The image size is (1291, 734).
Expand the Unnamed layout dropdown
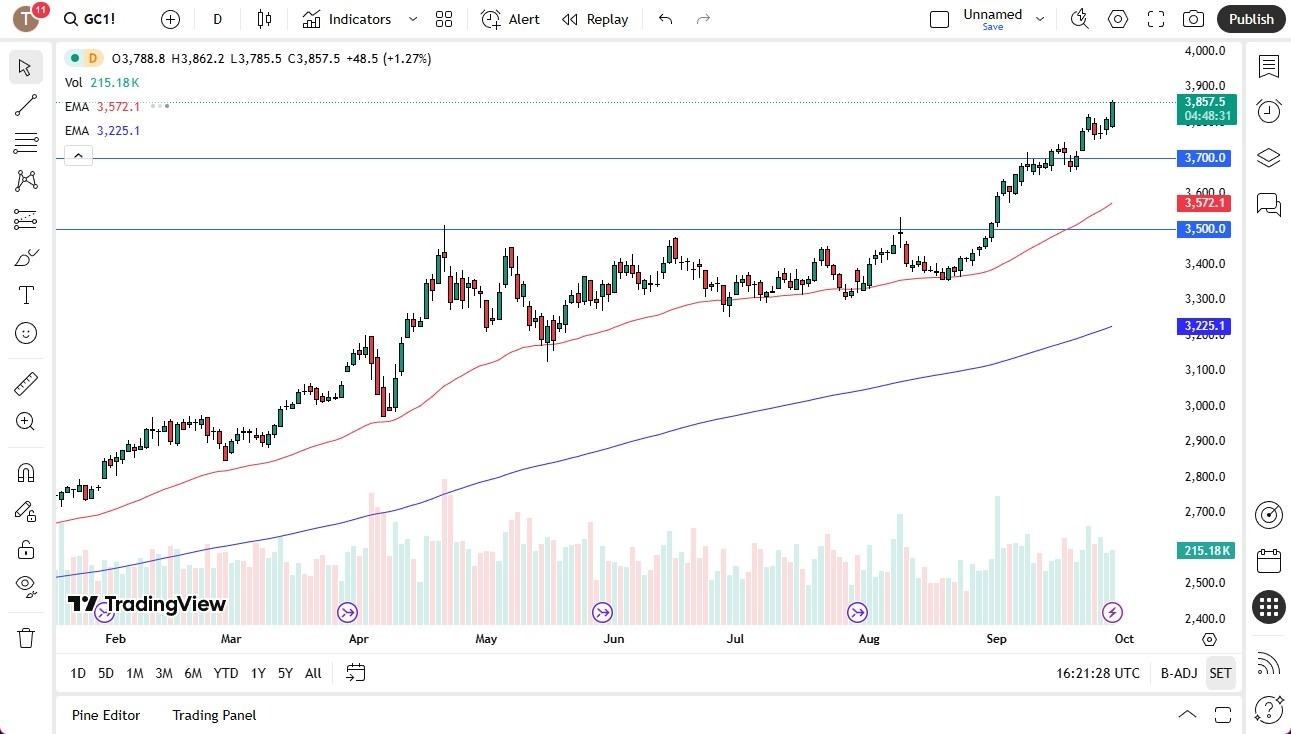tap(1040, 19)
